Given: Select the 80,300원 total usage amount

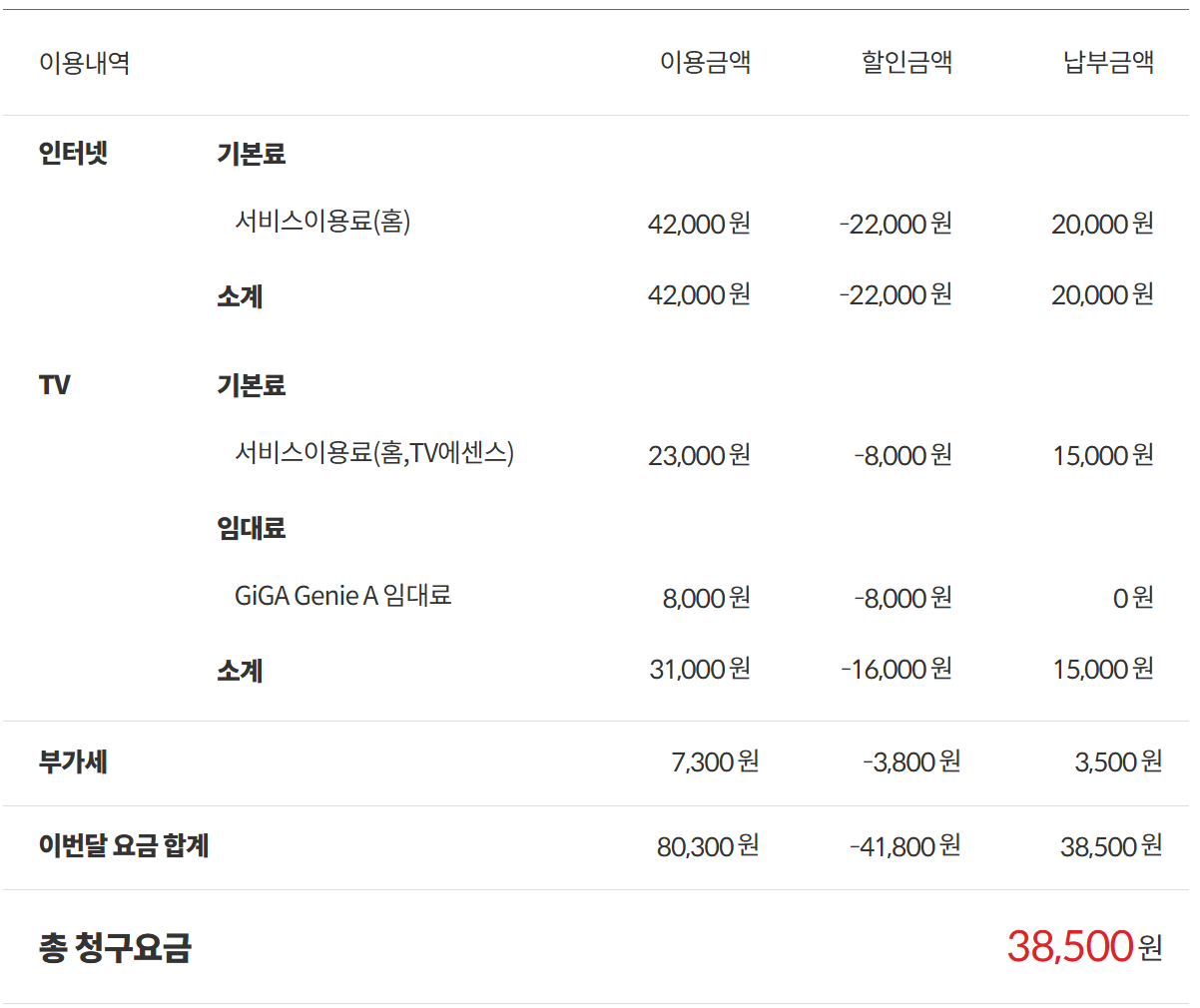Looking at the screenshot, I should click(x=708, y=846).
